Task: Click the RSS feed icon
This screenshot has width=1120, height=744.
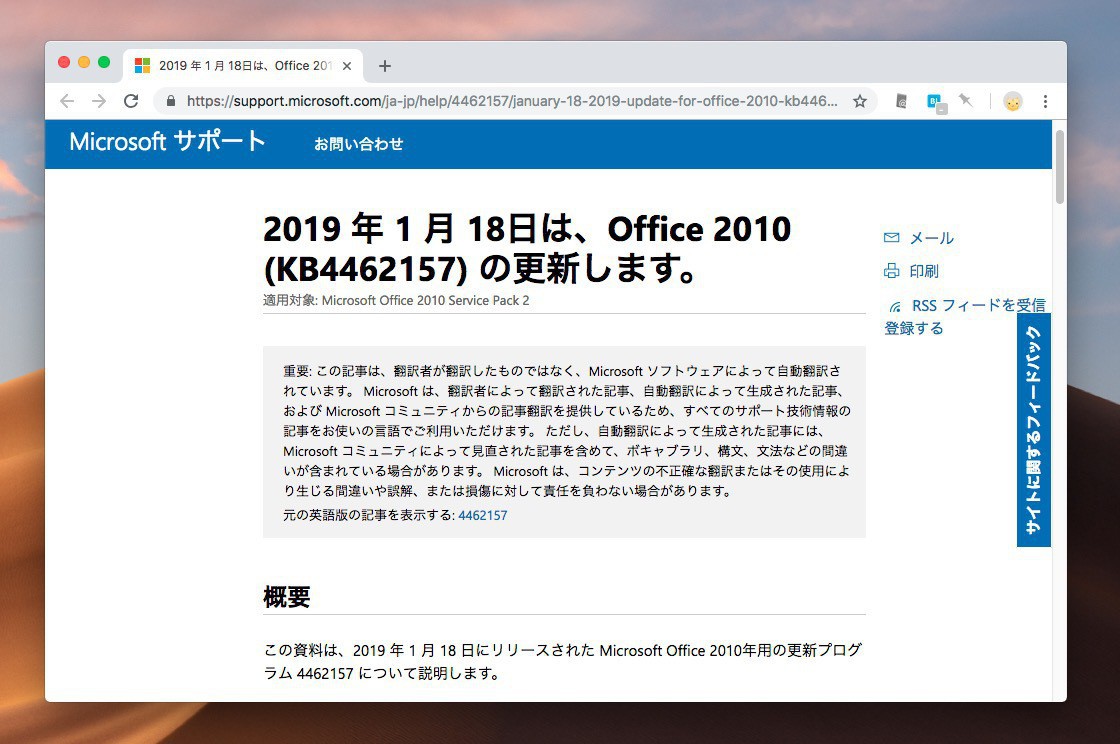Action: [895, 307]
